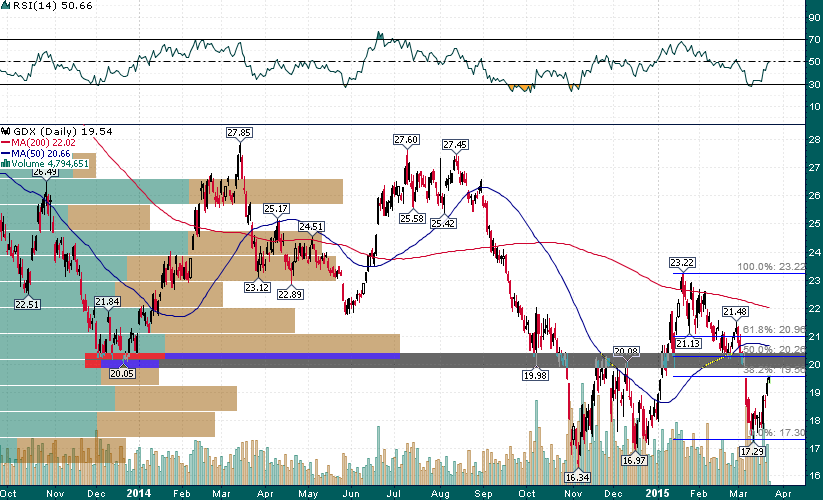Click the 24.51 price label
This screenshot has width=823, height=500.
pos(311,227)
